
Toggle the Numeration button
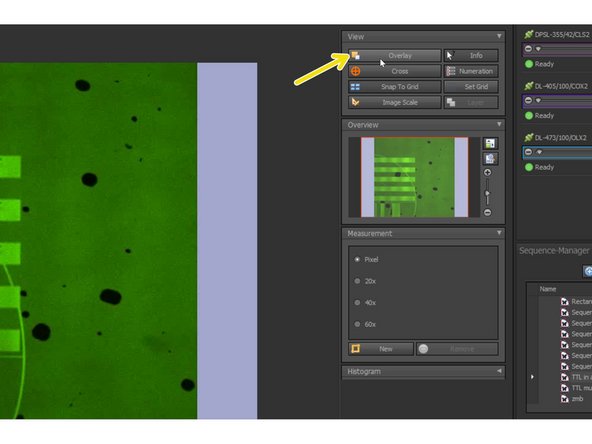tap(471, 71)
